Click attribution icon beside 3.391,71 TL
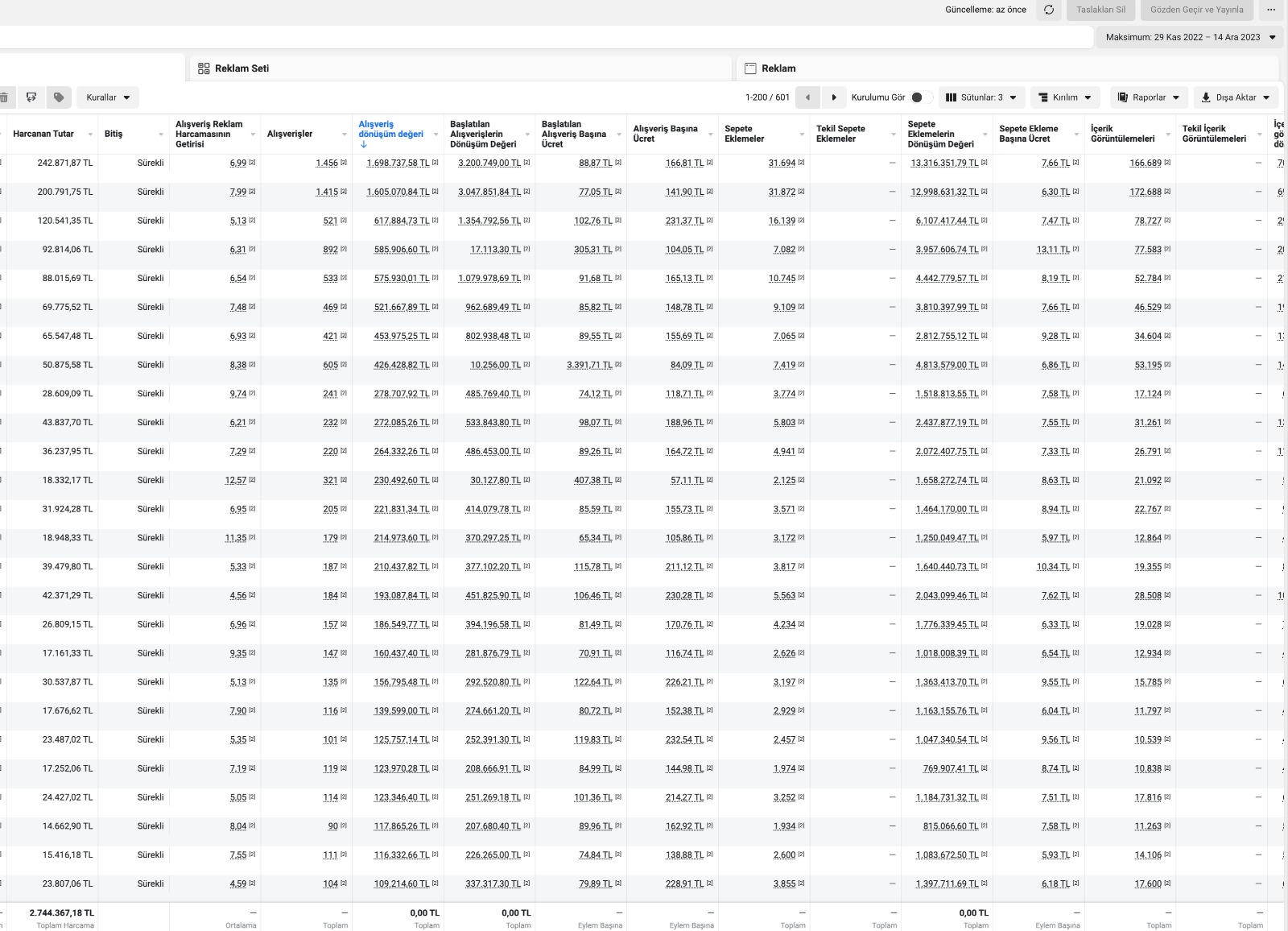 pos(618,365)
